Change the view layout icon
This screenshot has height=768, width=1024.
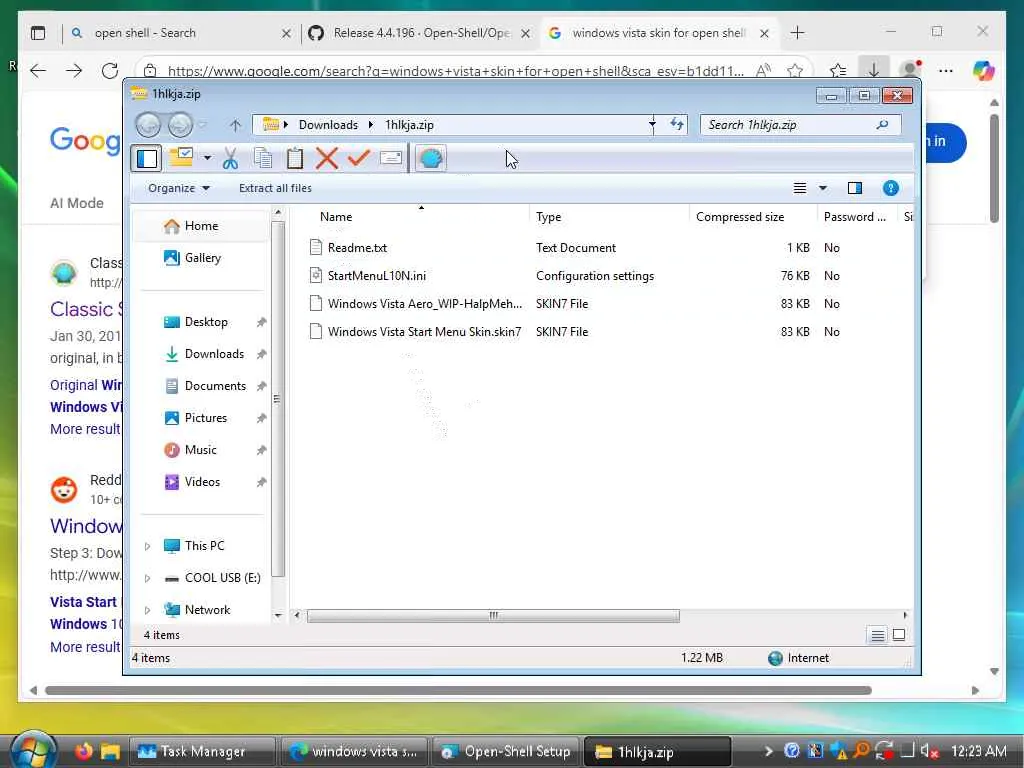pyautogui.click(x=799, y=188)
